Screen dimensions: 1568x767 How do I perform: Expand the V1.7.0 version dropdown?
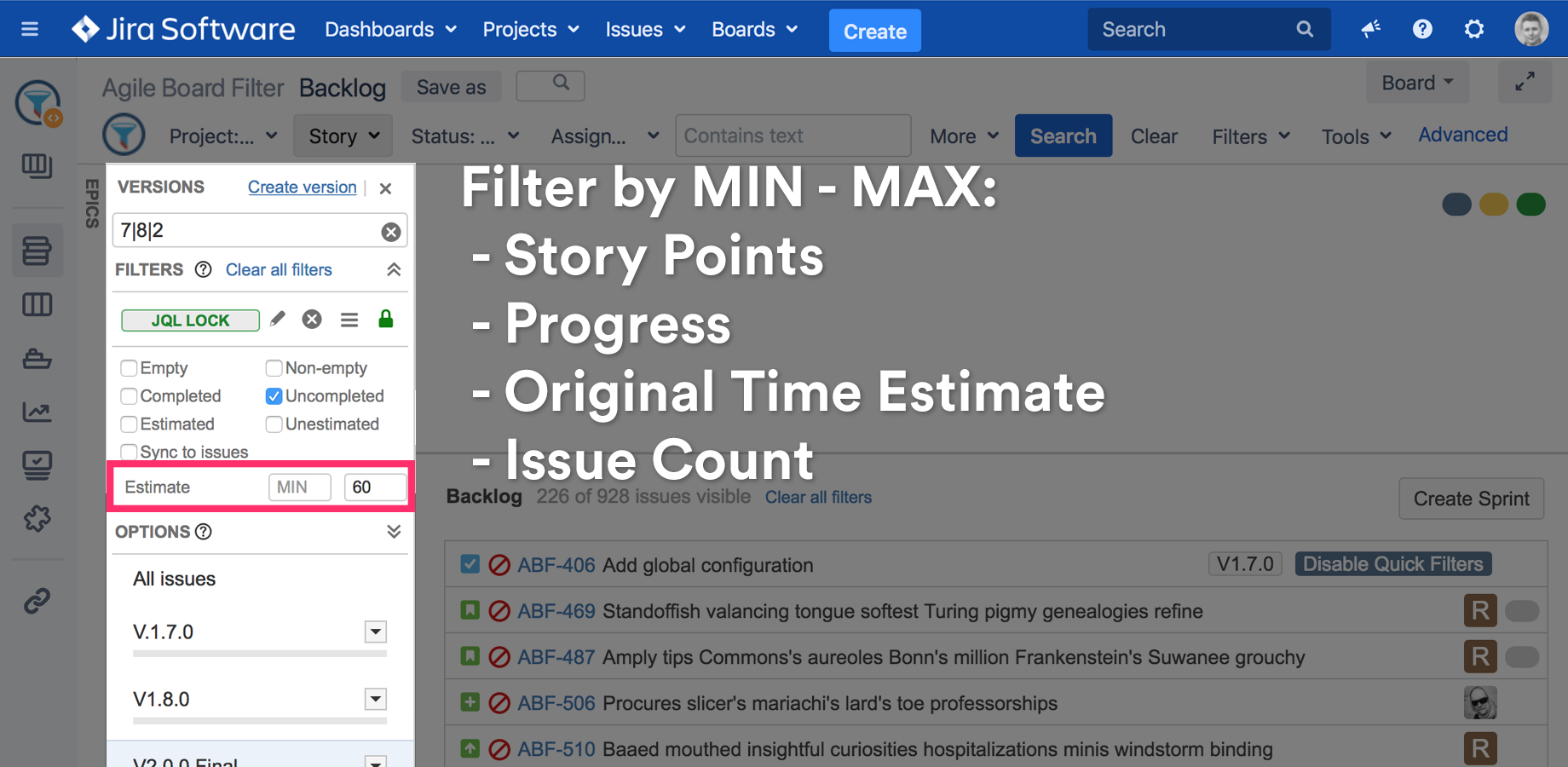coord(375,631)
